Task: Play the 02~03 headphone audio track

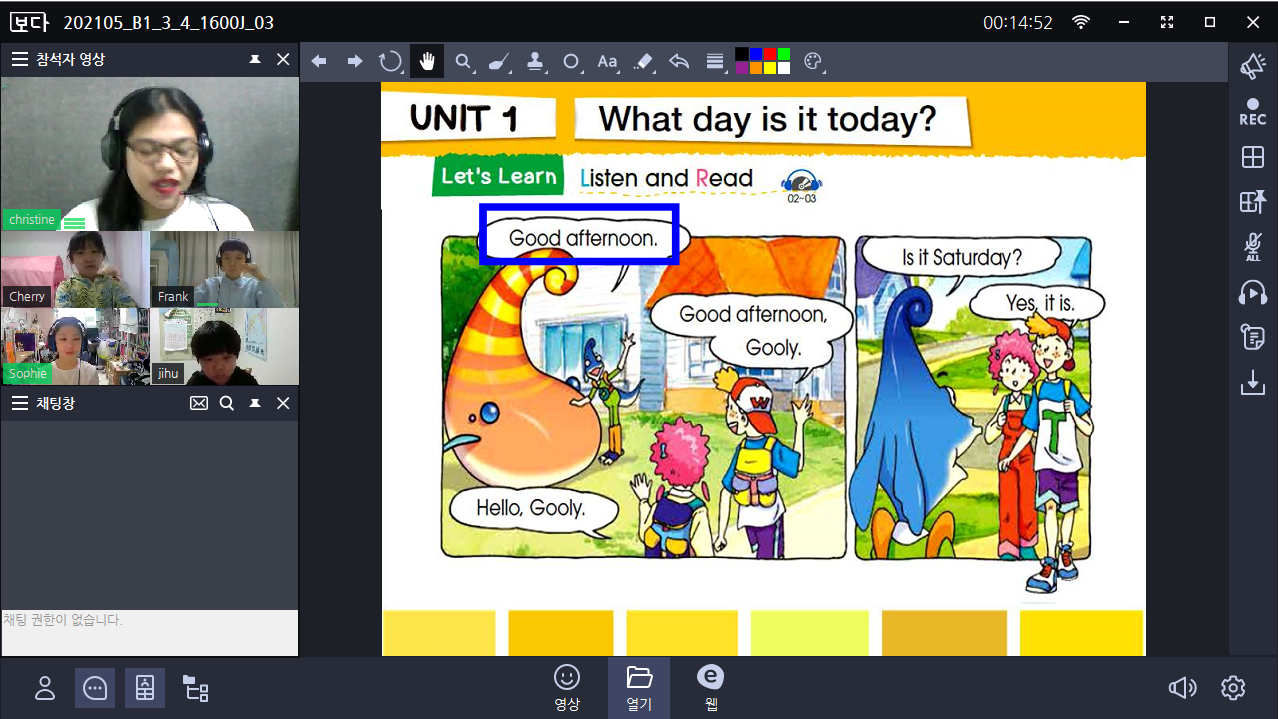Action: [x=801, y=185]
